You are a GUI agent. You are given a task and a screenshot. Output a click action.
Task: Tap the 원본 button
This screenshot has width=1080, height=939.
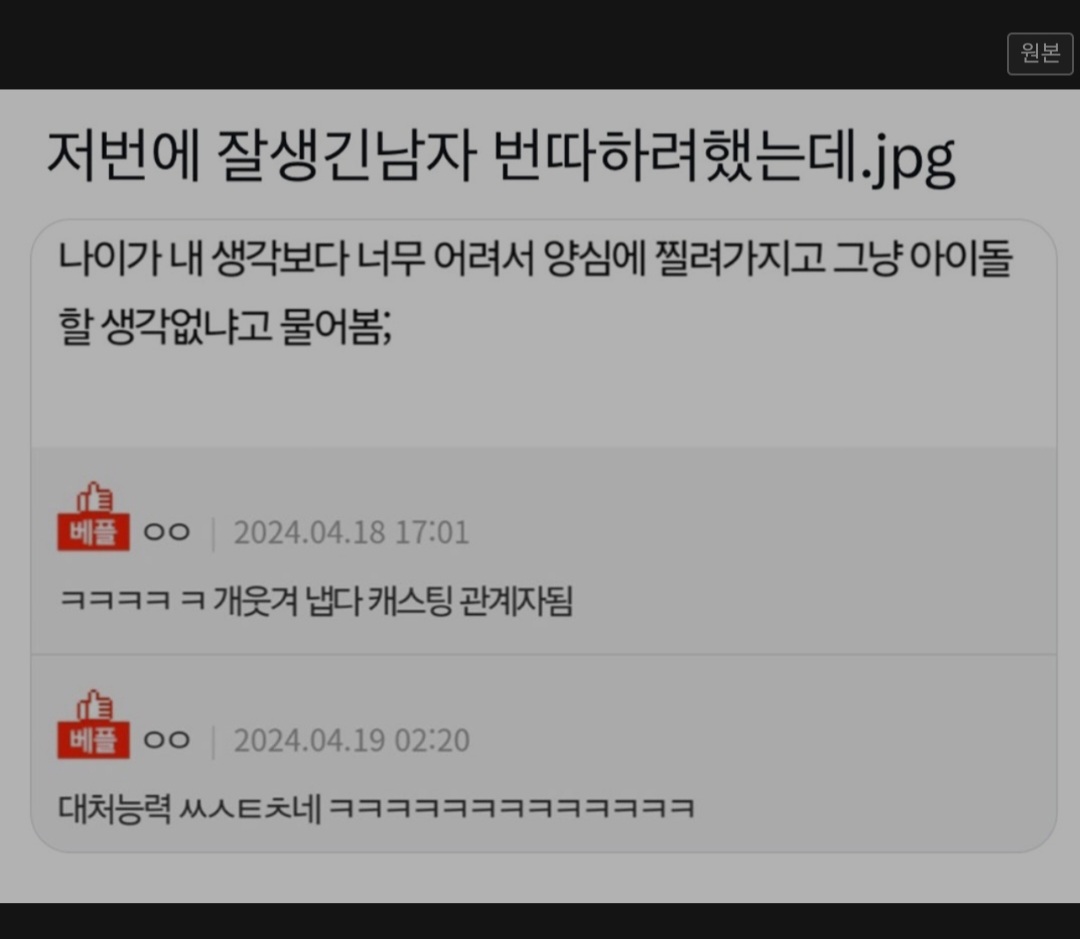(x=1039, y=53)
